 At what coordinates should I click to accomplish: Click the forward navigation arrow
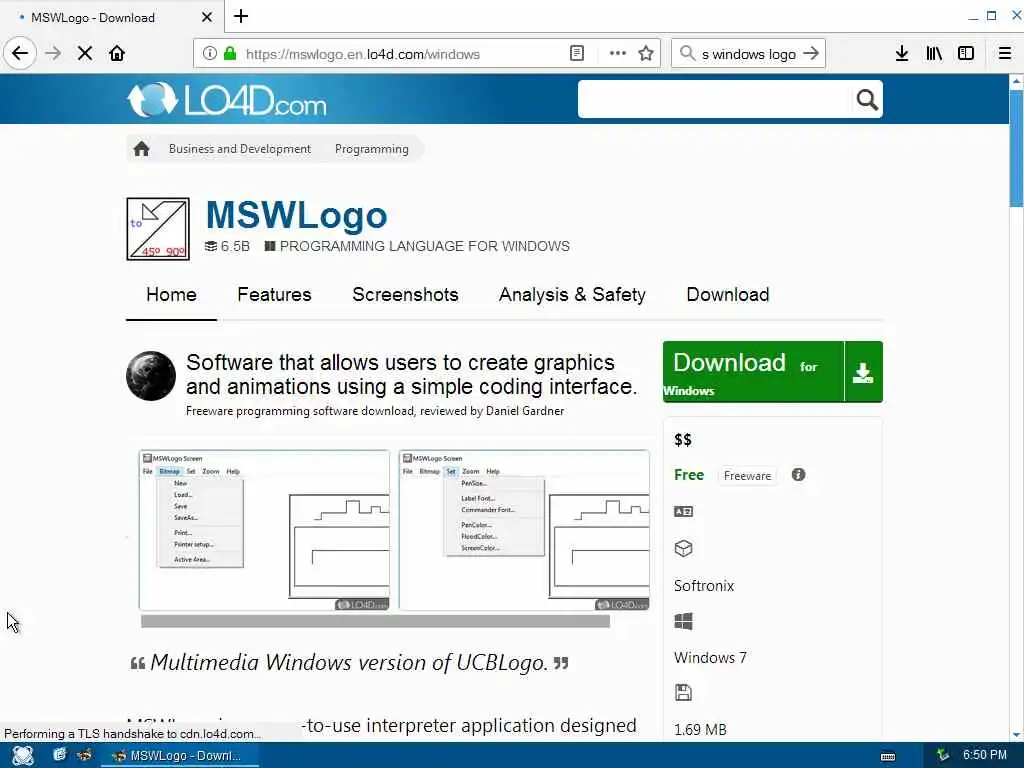53,53
